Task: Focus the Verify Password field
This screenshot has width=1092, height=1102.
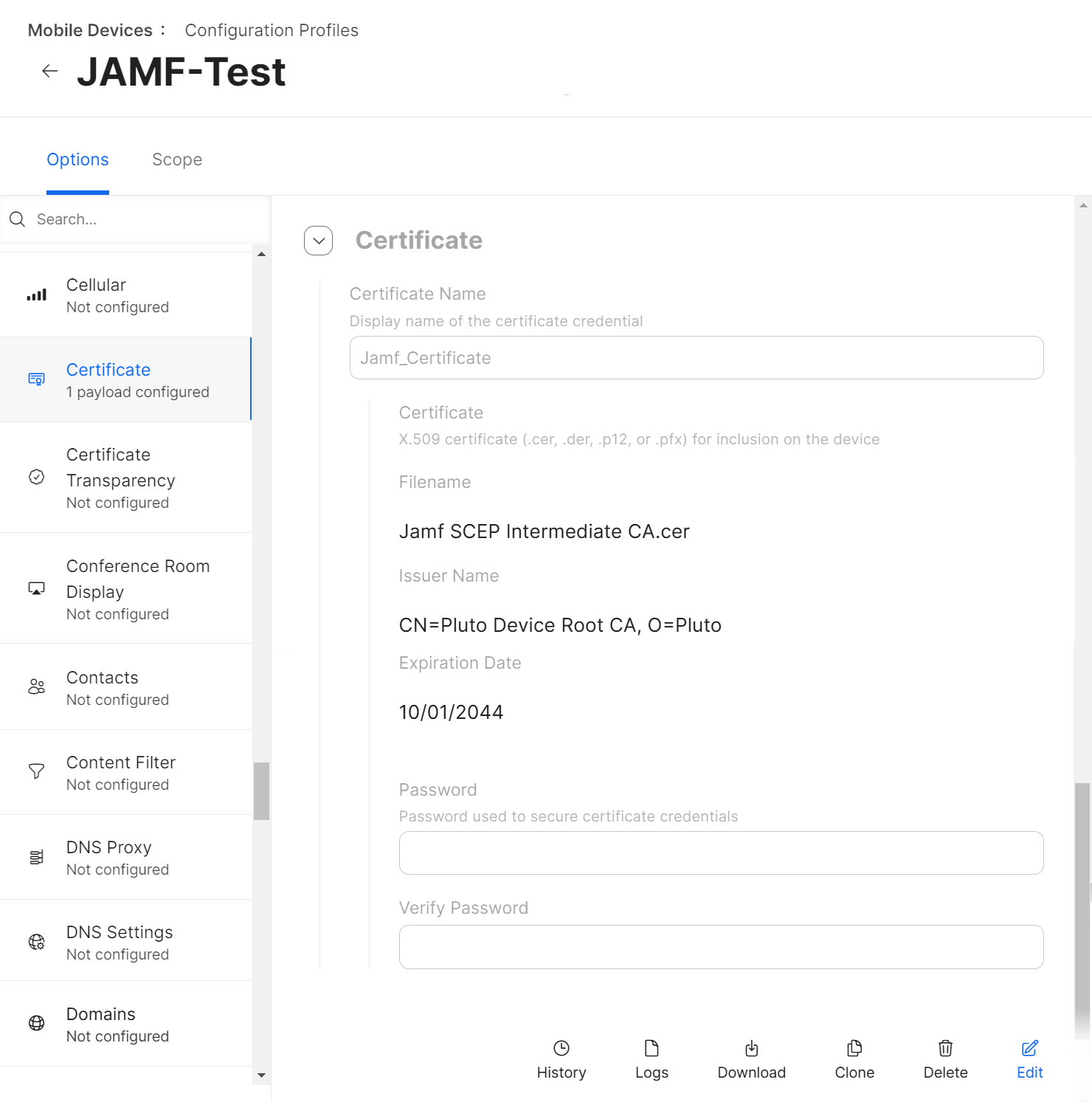Action: (x=721, y=947)
